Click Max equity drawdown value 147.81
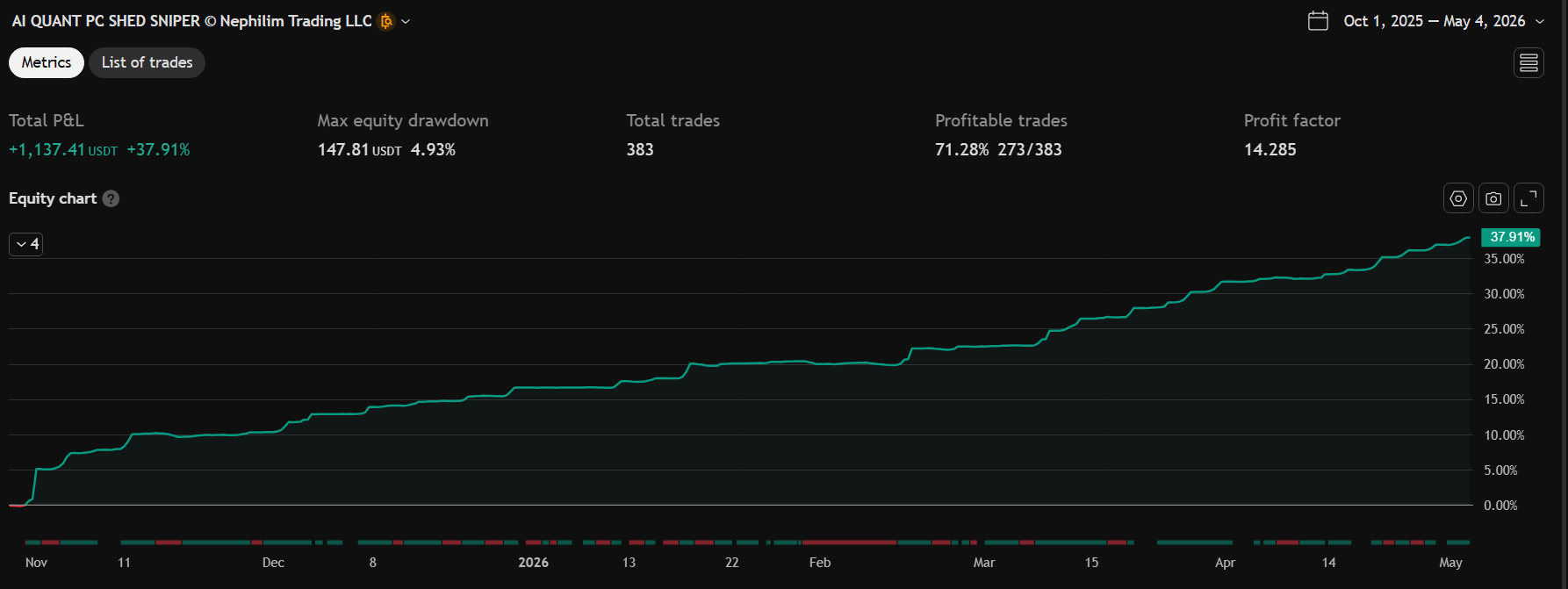This screenshot has height=589, width=1568. click(x=343, y=150)
